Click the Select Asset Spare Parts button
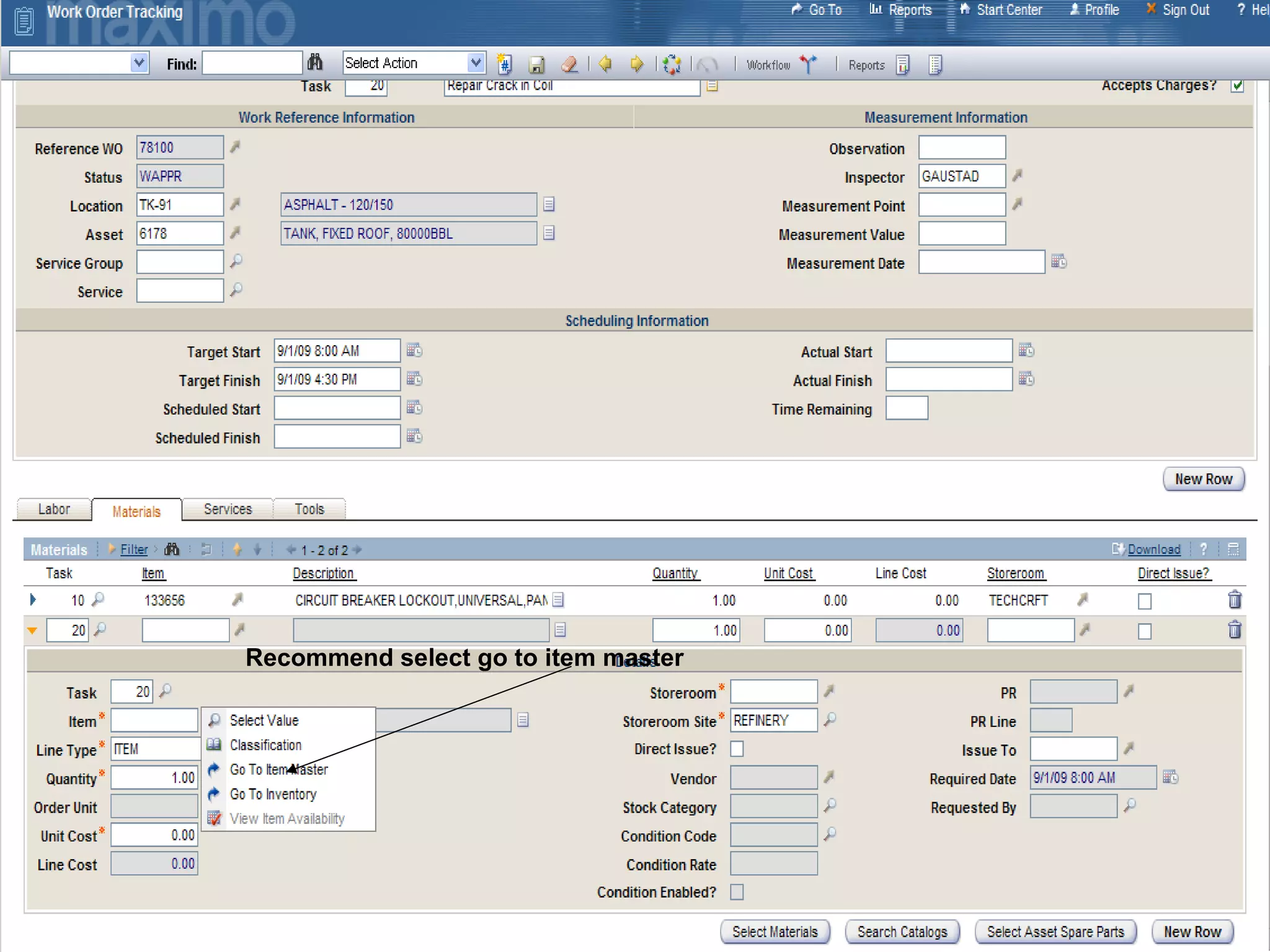 [x=1055, y=932]
